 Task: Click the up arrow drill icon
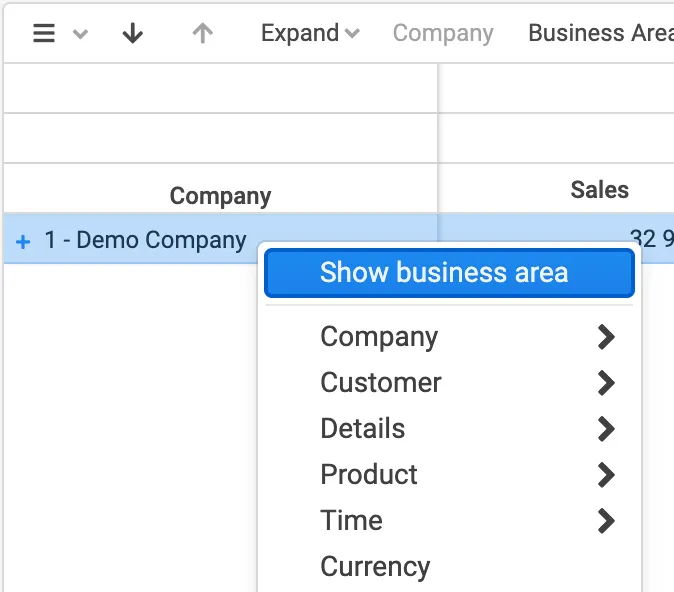[x=202, y=33]
